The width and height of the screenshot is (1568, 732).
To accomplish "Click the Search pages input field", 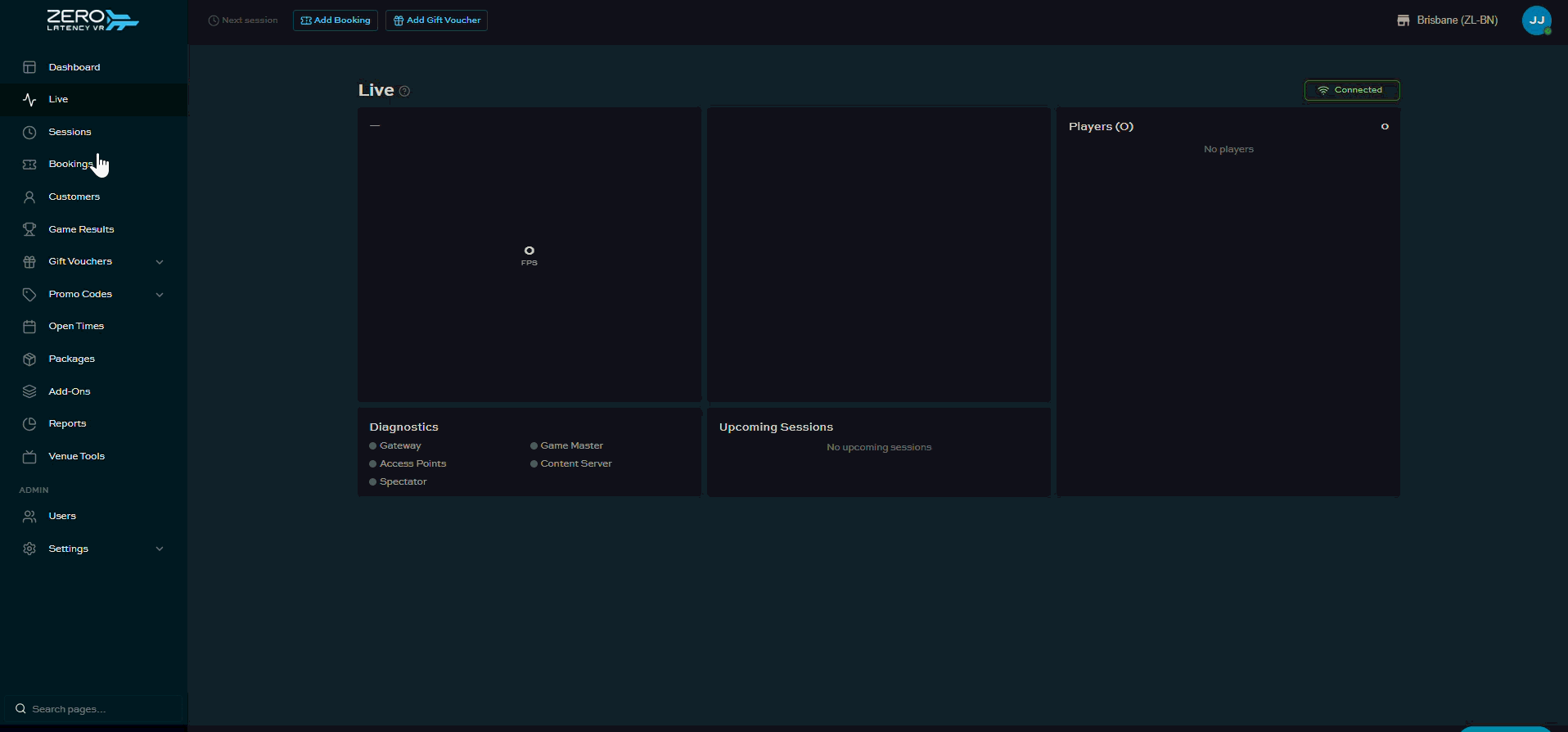I will pos(93,709).
